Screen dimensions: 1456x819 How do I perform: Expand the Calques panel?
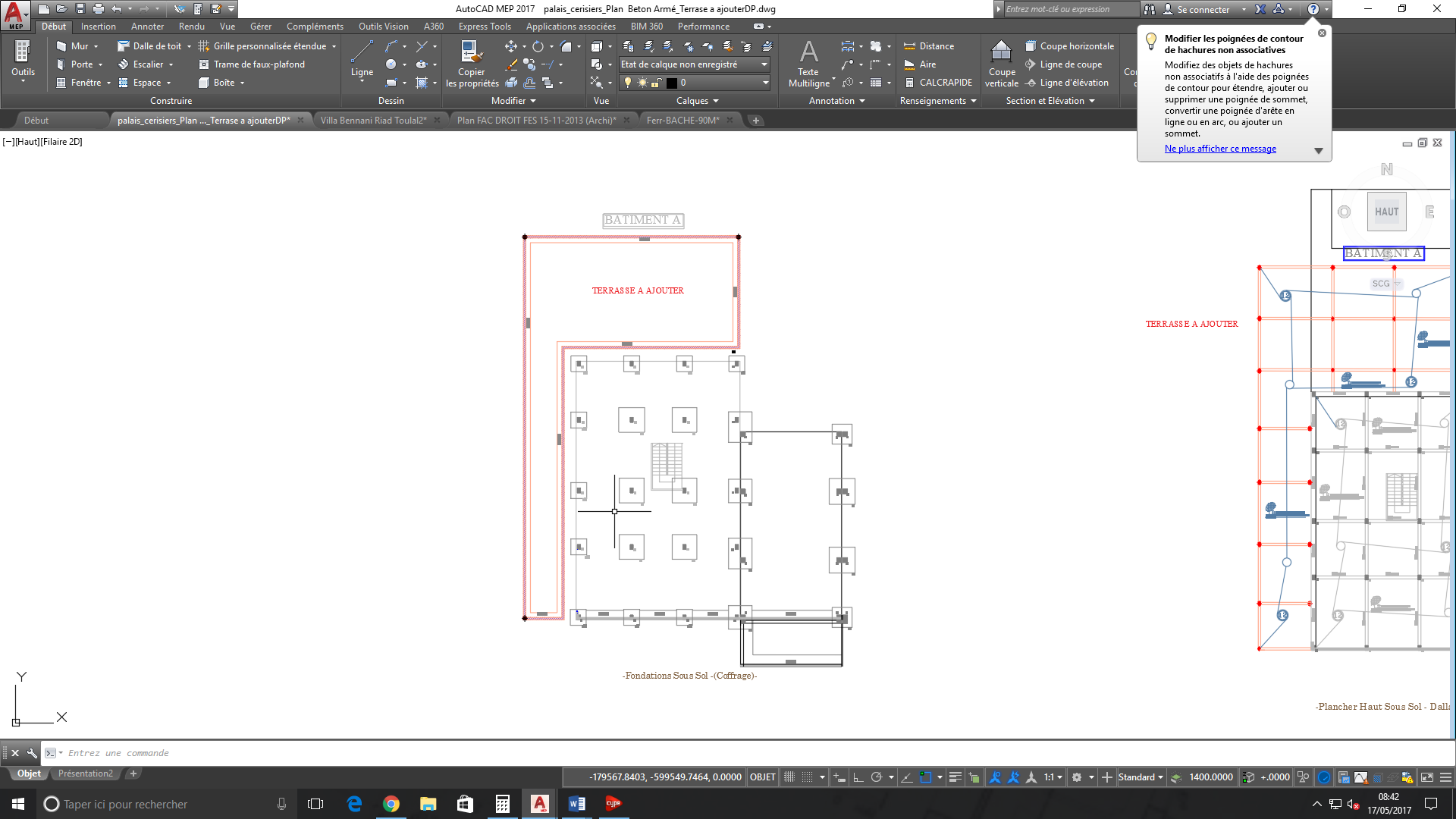pos(698,101)
